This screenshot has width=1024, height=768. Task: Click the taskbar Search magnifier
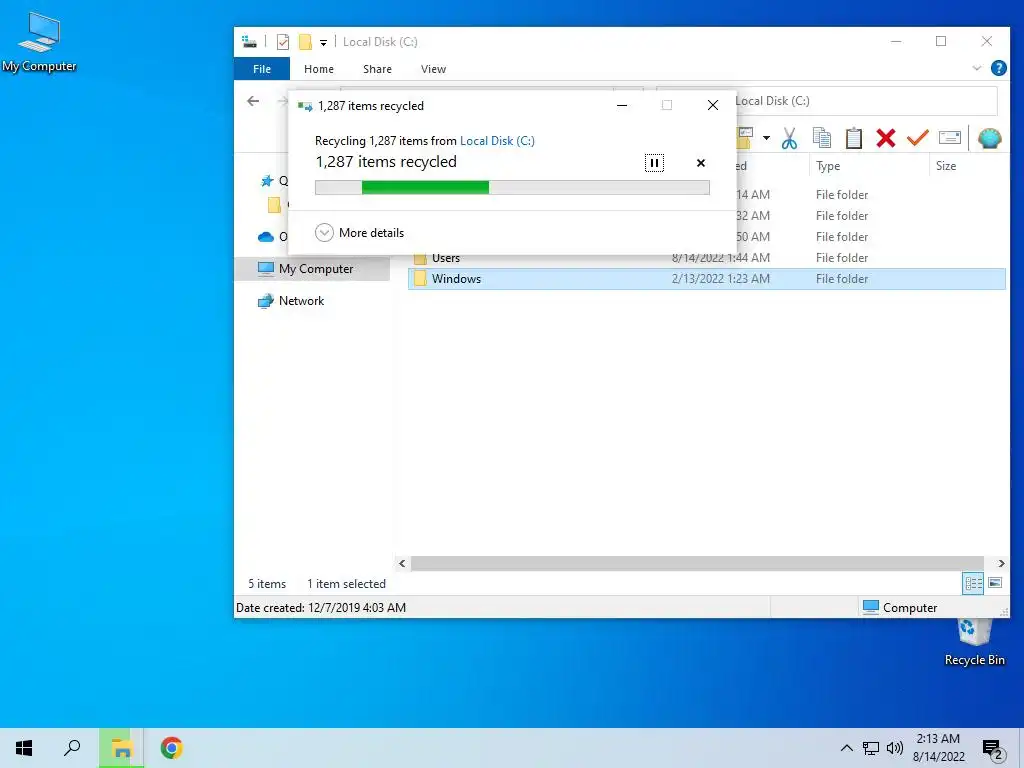(72, 748)
